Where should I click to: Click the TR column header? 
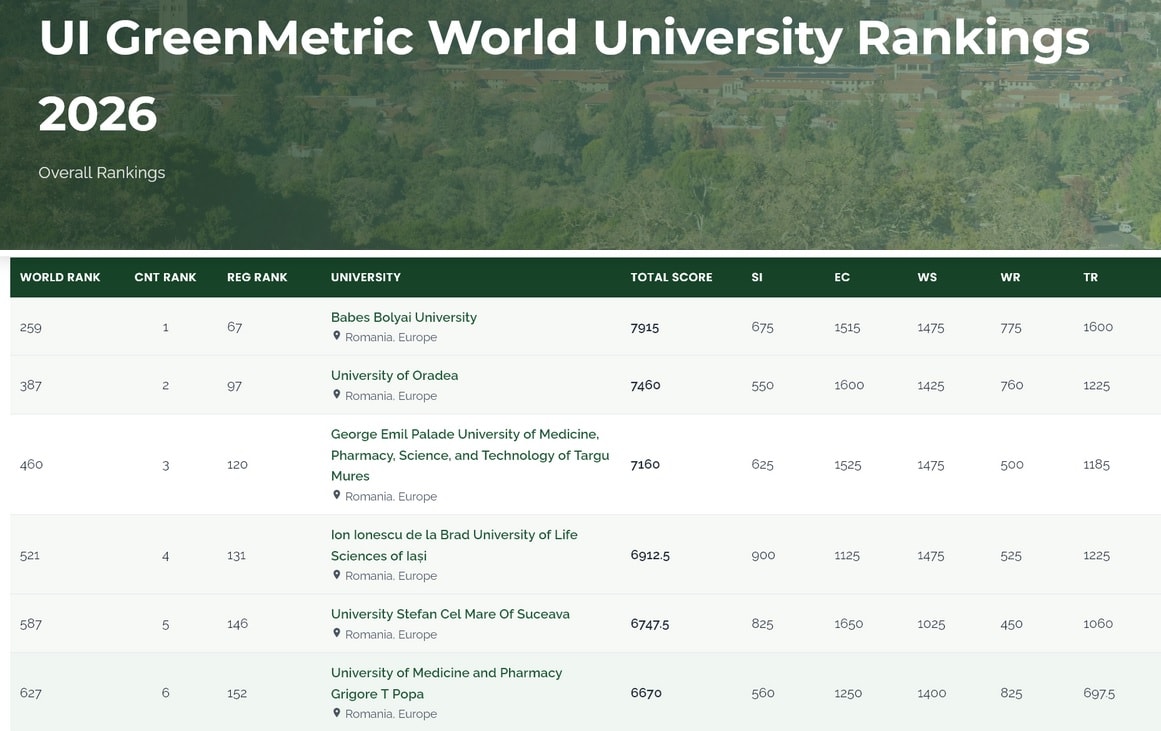click(1090, 277)
